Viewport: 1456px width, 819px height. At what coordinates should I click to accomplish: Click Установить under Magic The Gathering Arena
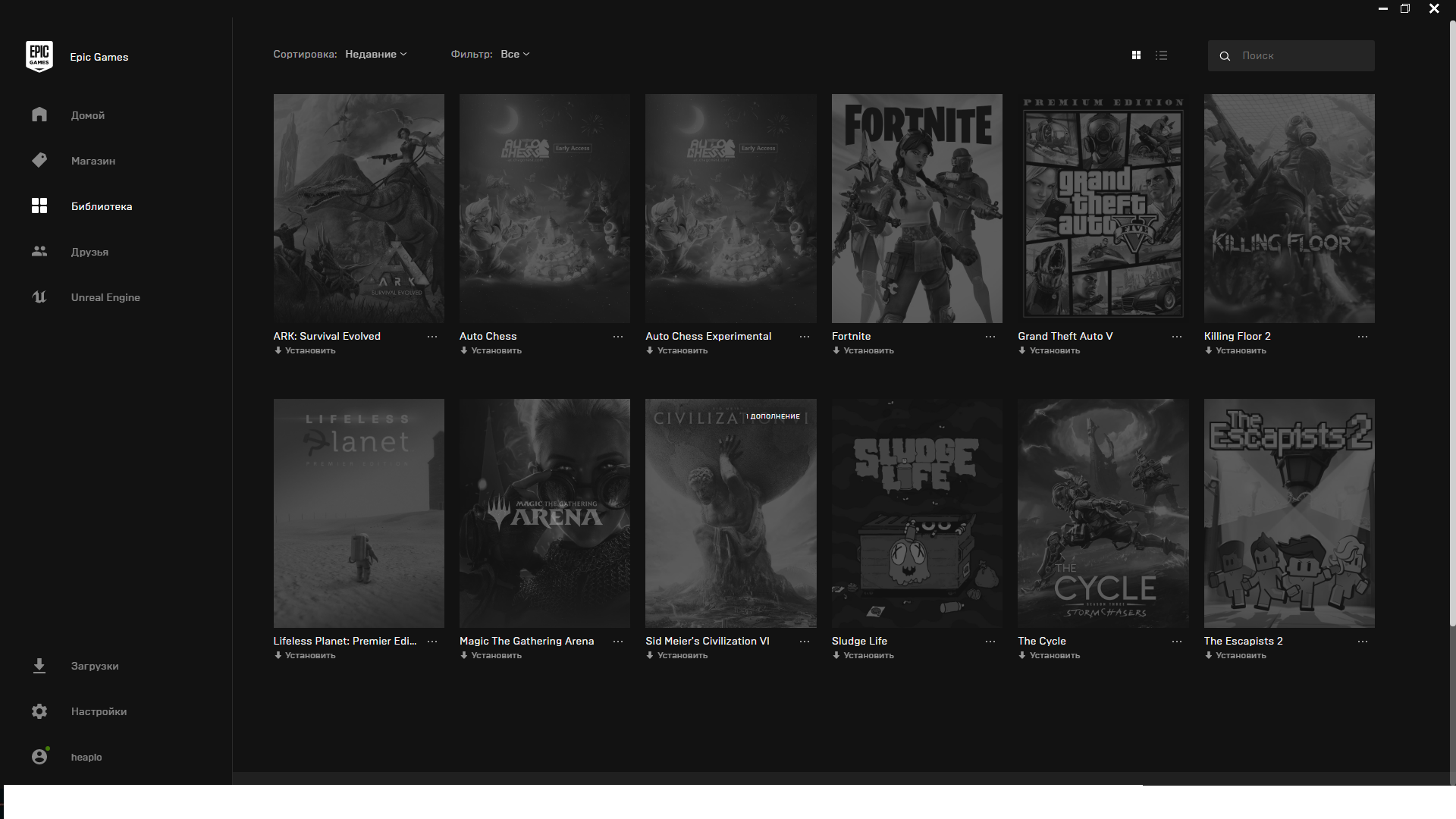[x=491, y=655]
